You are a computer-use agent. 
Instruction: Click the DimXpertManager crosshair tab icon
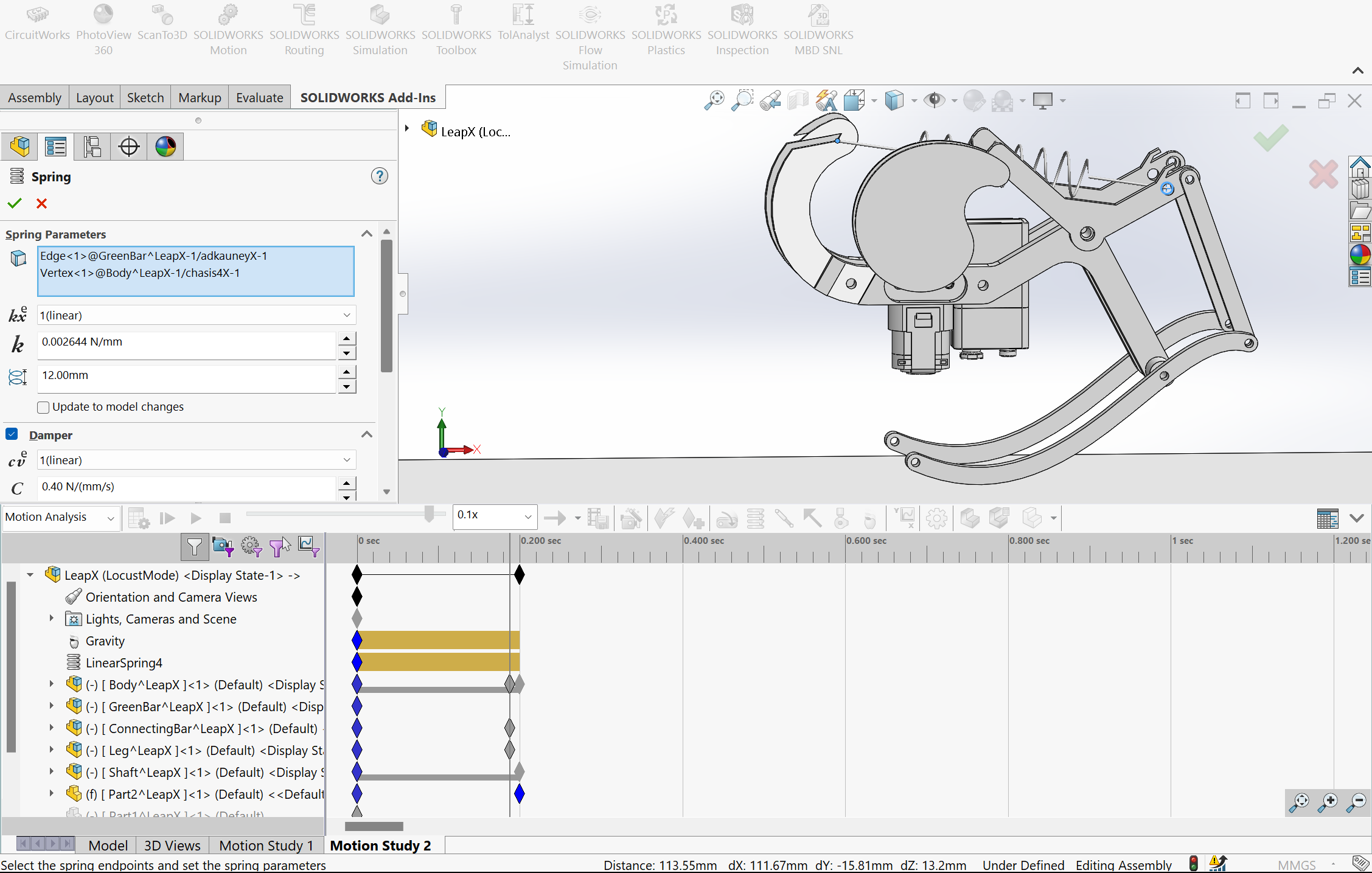128,147
